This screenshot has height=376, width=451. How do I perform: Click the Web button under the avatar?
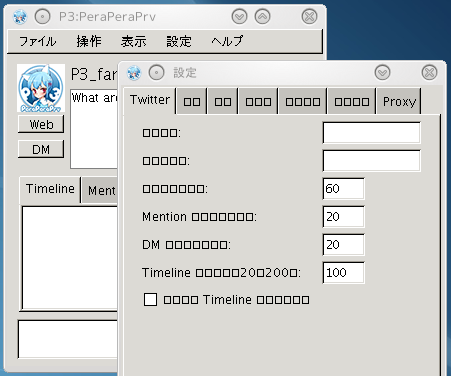click(x=41, y=124)
